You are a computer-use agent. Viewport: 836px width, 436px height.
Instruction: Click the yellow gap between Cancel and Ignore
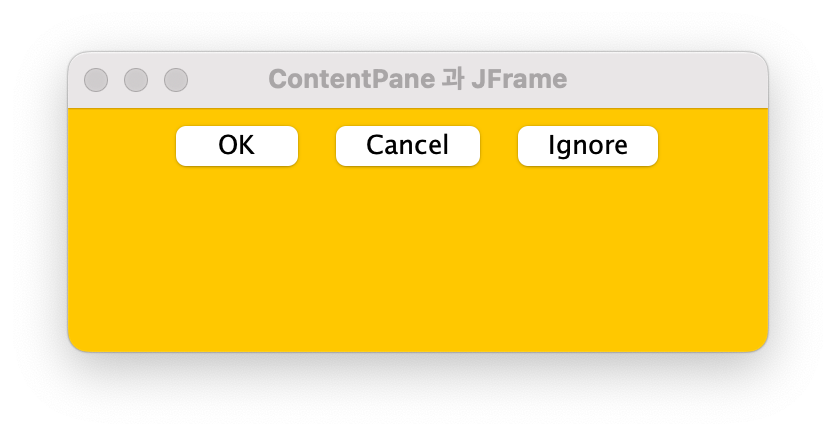(x=499, y=146)
